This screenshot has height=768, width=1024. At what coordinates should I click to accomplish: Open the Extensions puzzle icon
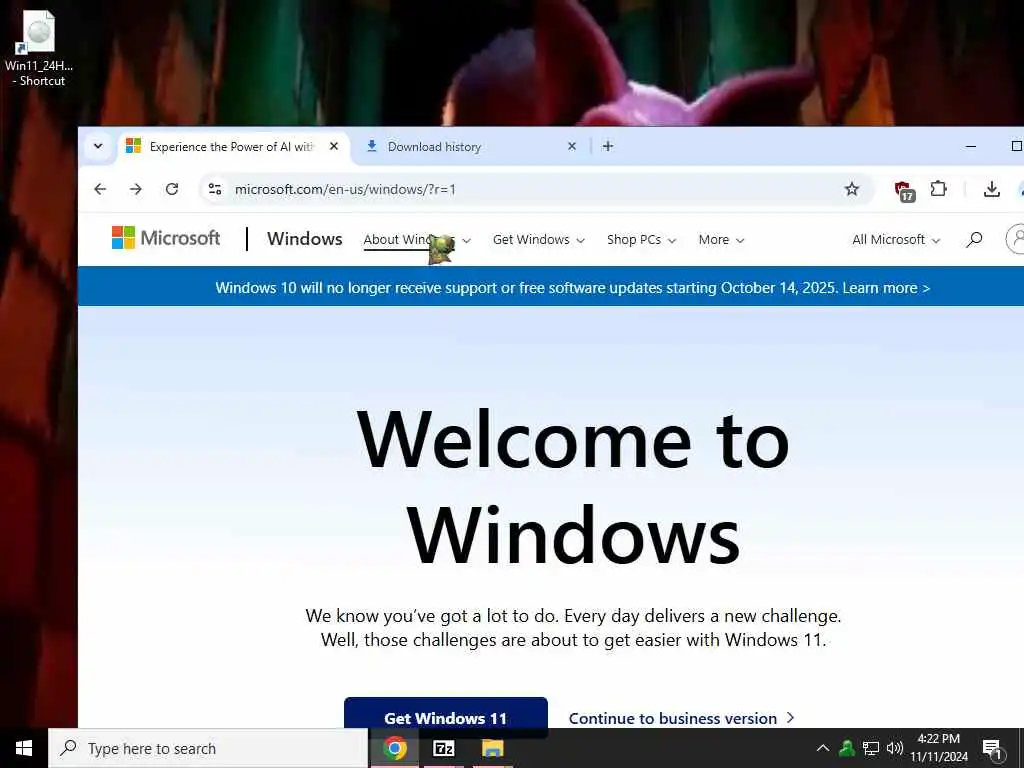click(938, 189)
